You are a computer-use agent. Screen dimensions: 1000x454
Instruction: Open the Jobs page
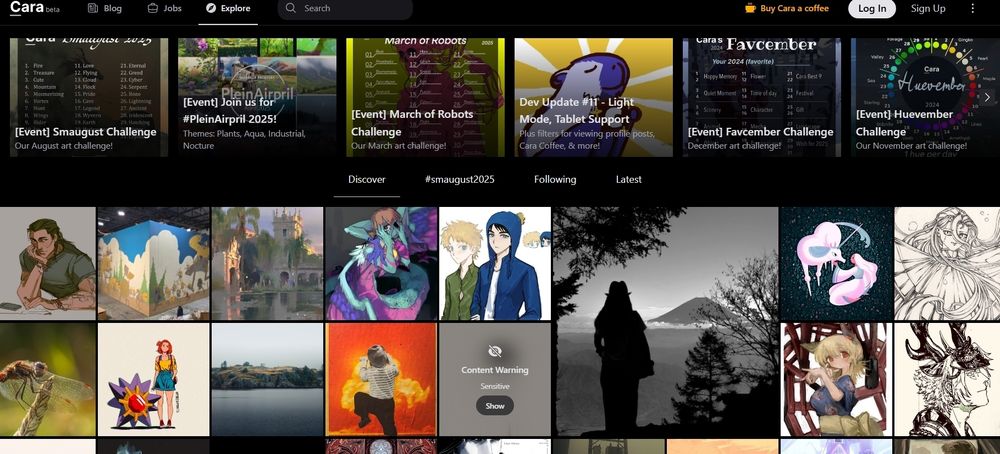tap(165, 8)
